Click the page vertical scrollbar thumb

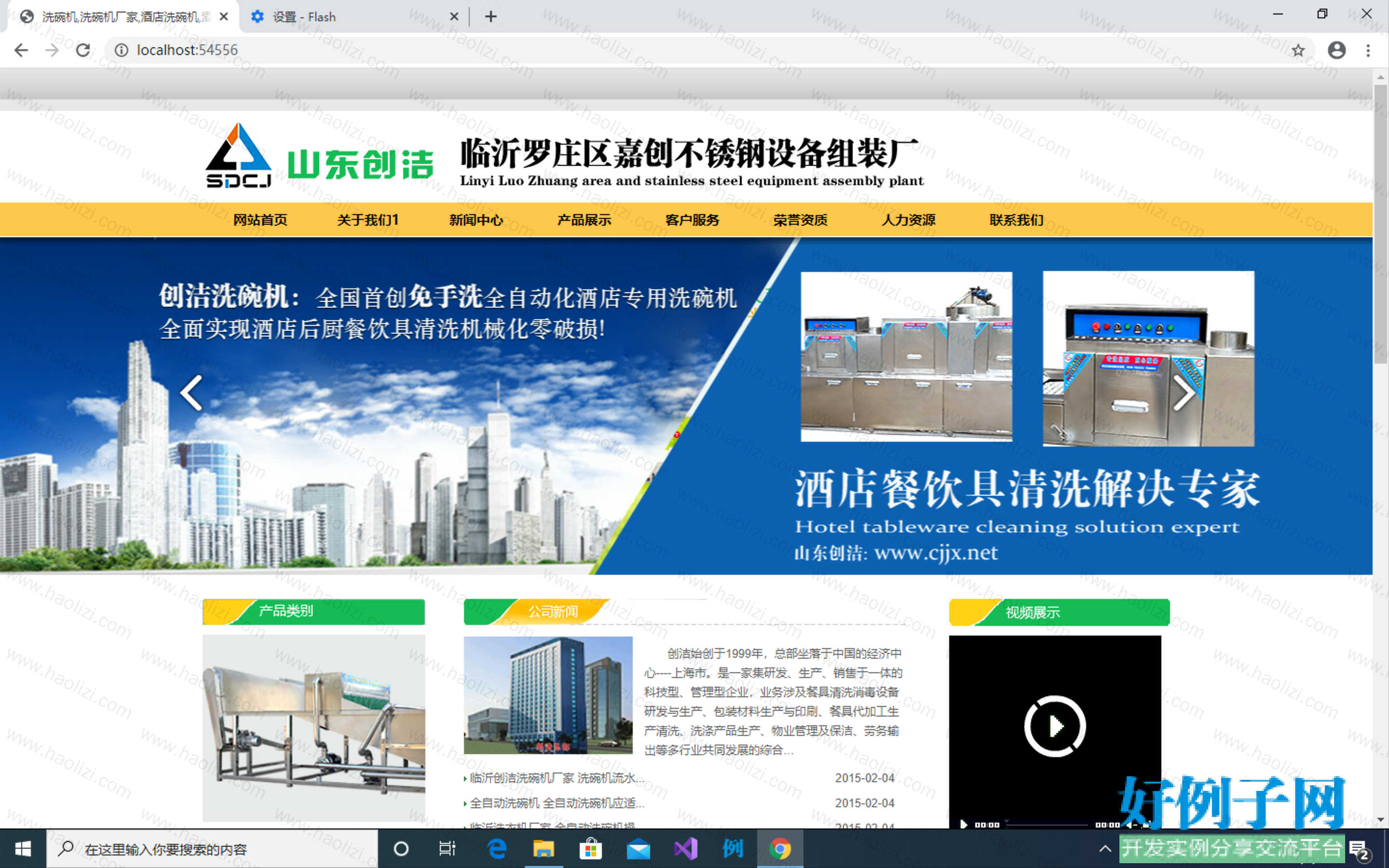[x=1380, y=224]
